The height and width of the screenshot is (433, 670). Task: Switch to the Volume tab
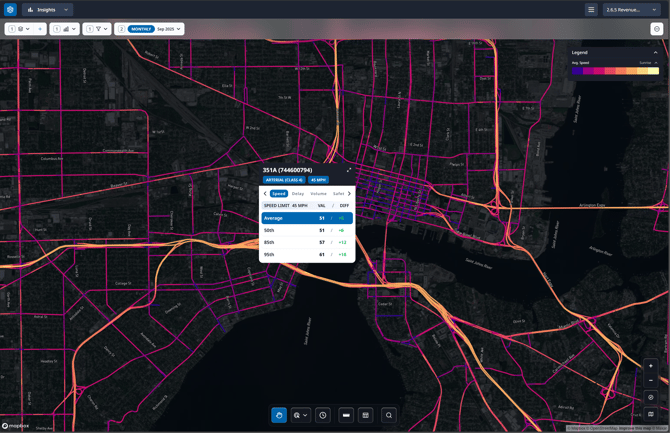click(x=318, y=194)
